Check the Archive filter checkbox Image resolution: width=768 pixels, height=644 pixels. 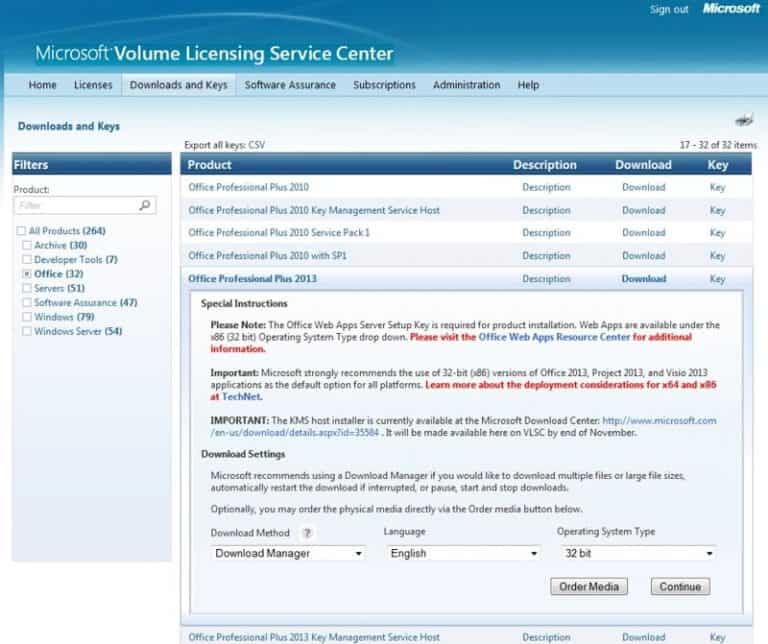tap(27, 245)
